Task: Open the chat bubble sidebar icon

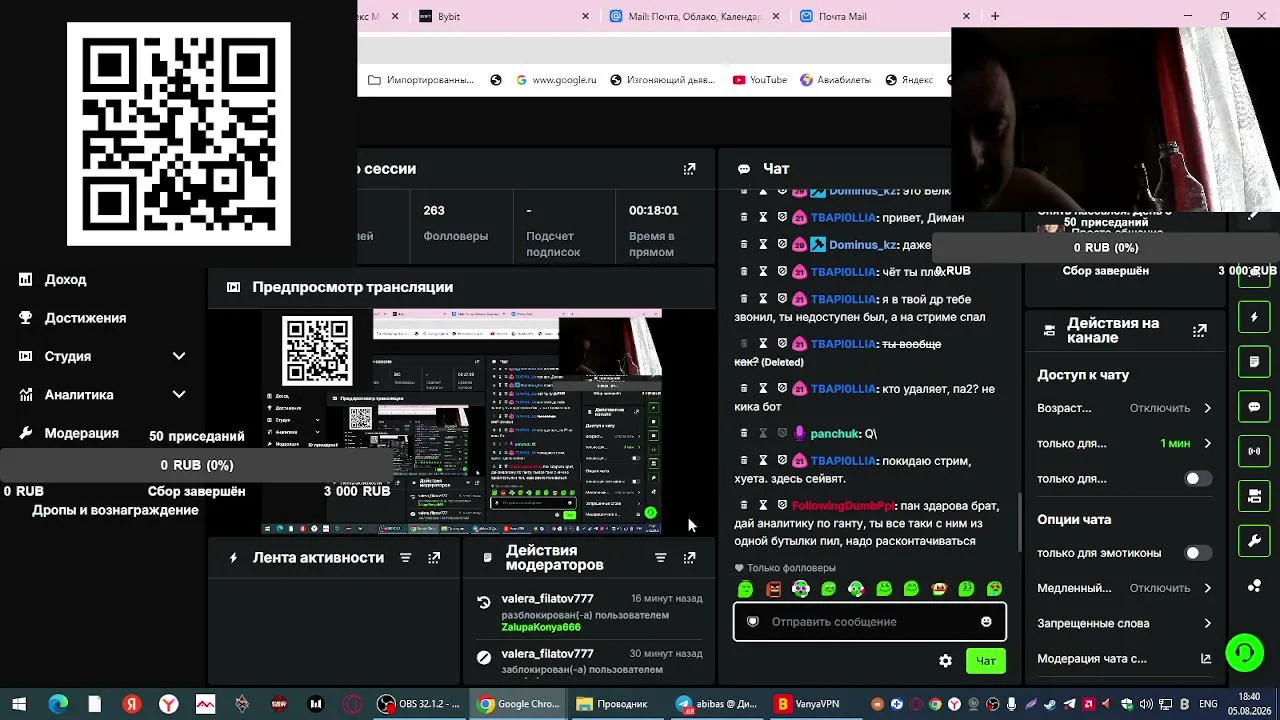Action: coord(1254,407)
